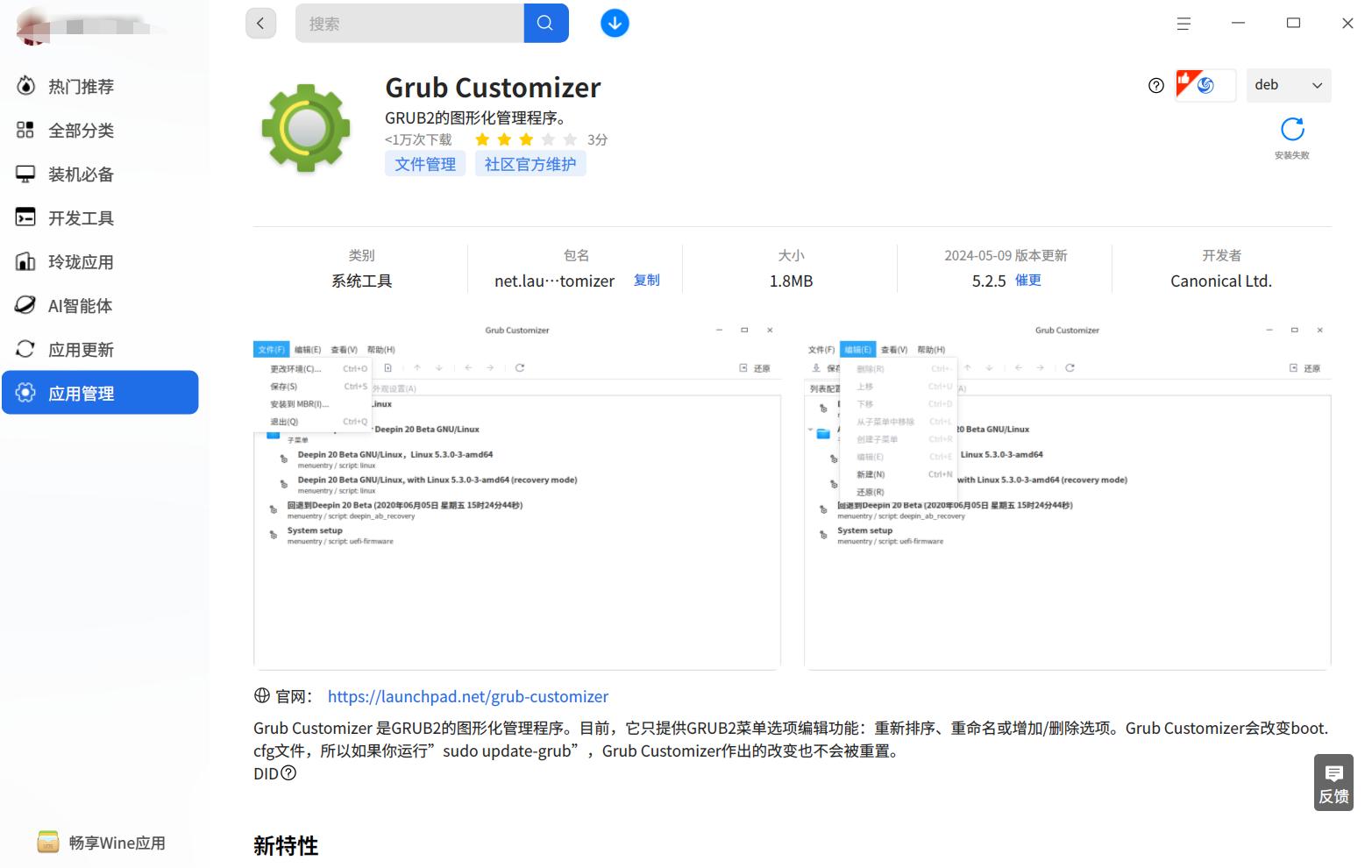Click 催更 link next to version 5.2.5
Viewport: 1372px width, 868px height.
[x=1028, y=281]
